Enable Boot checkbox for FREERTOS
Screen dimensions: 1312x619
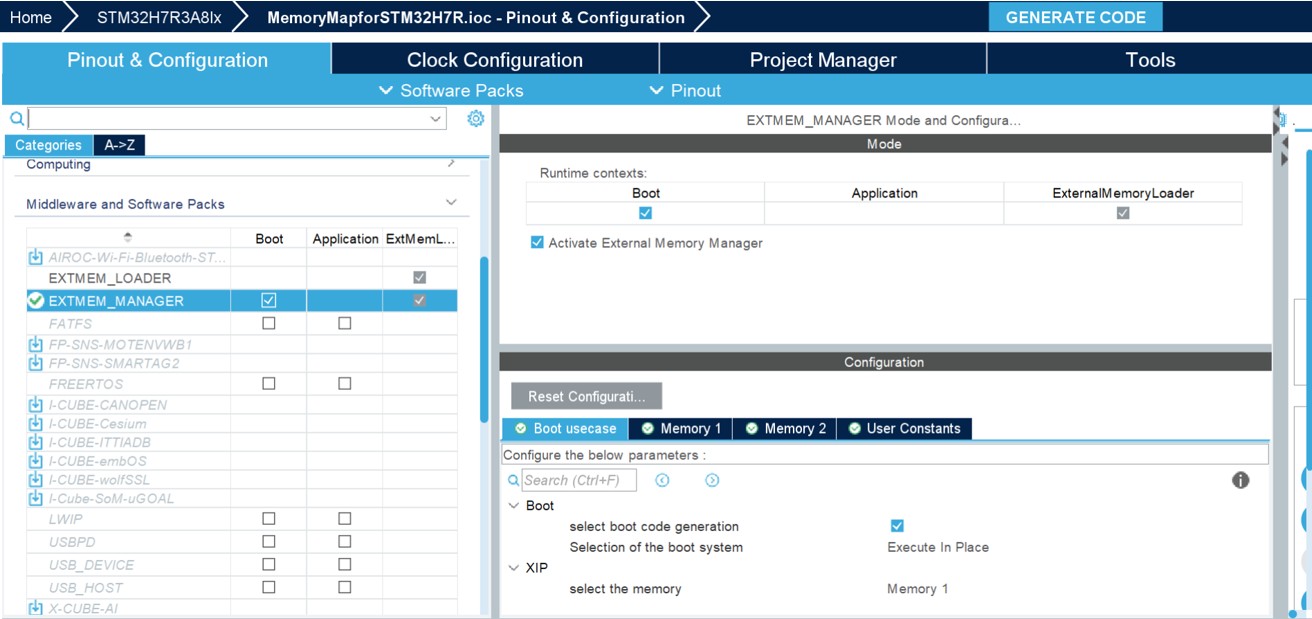pos(268,384)
